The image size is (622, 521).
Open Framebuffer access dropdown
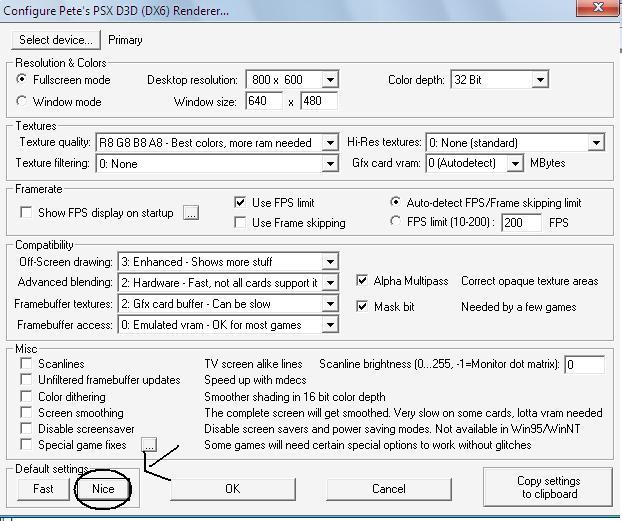pyautogui.click(x=228, y=325)
